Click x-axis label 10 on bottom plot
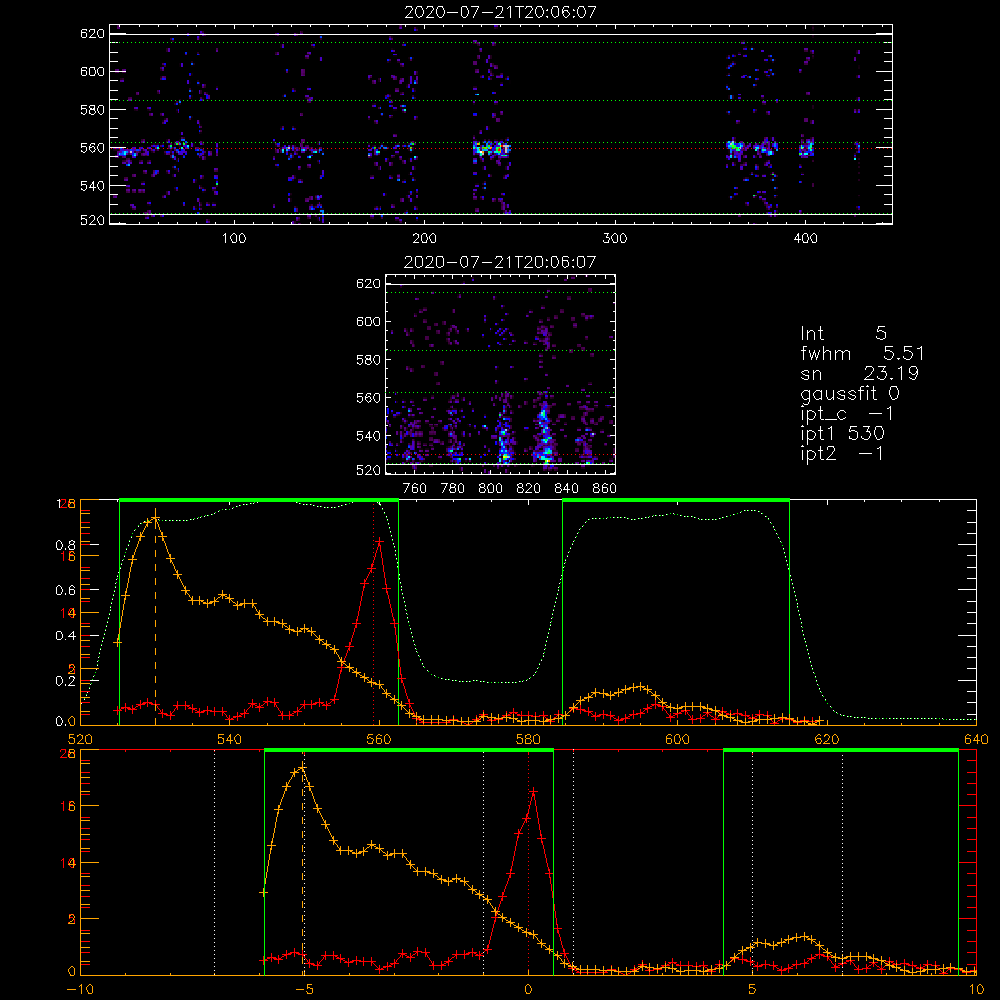This screenshot has height=1000, width=1000. [976, 990]
